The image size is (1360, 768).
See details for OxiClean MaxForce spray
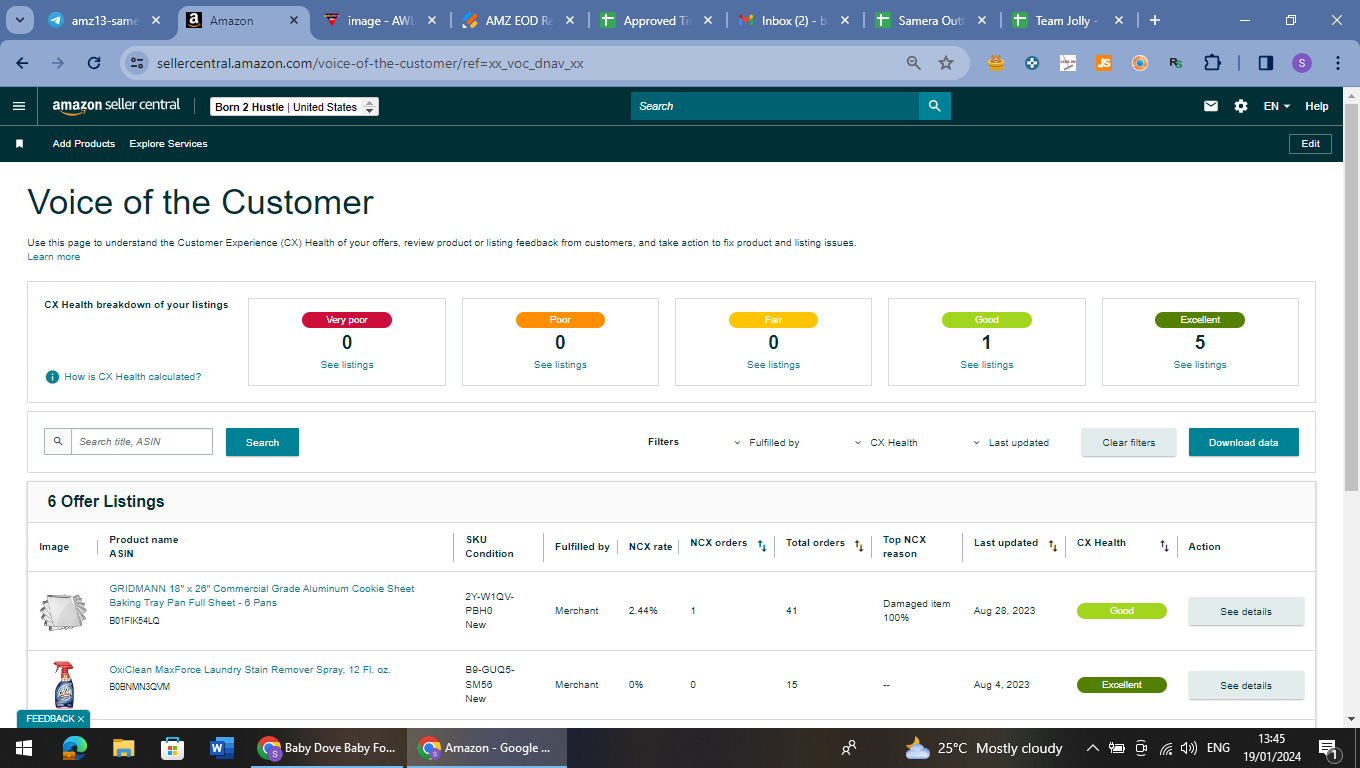click(1246, 685)
